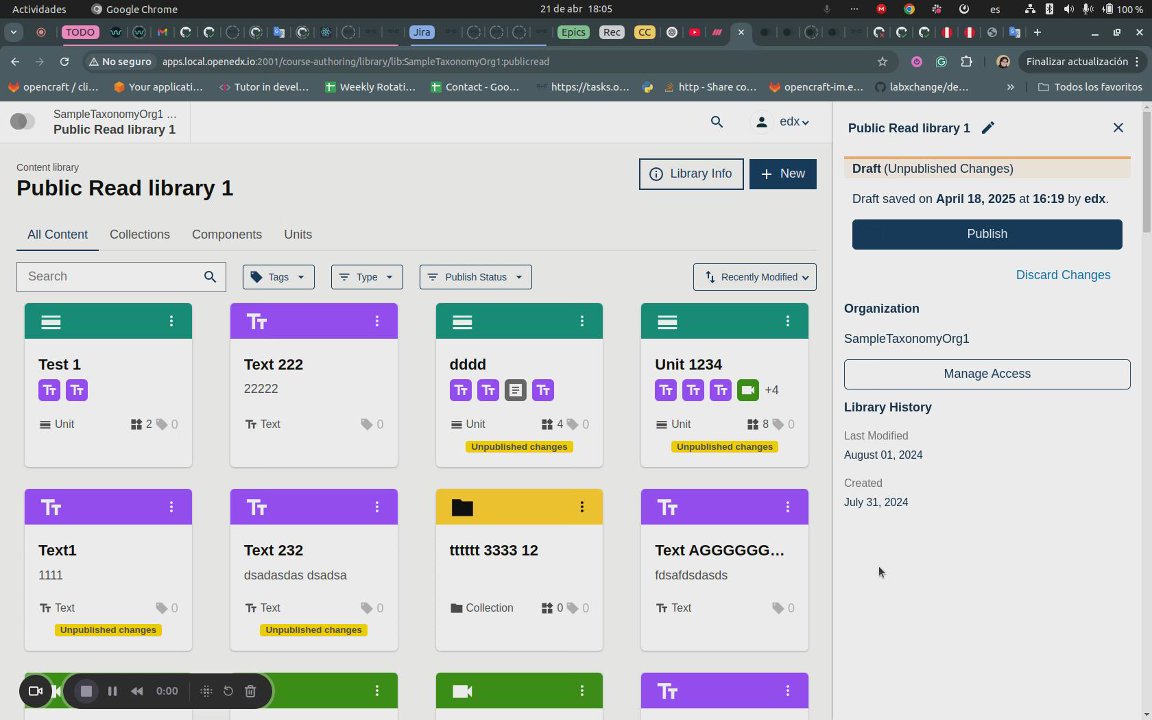The width and height of the screenshot is (1152, 720).
Task: Click the unit icon on Test 1 card header
Action: point(51,321)
